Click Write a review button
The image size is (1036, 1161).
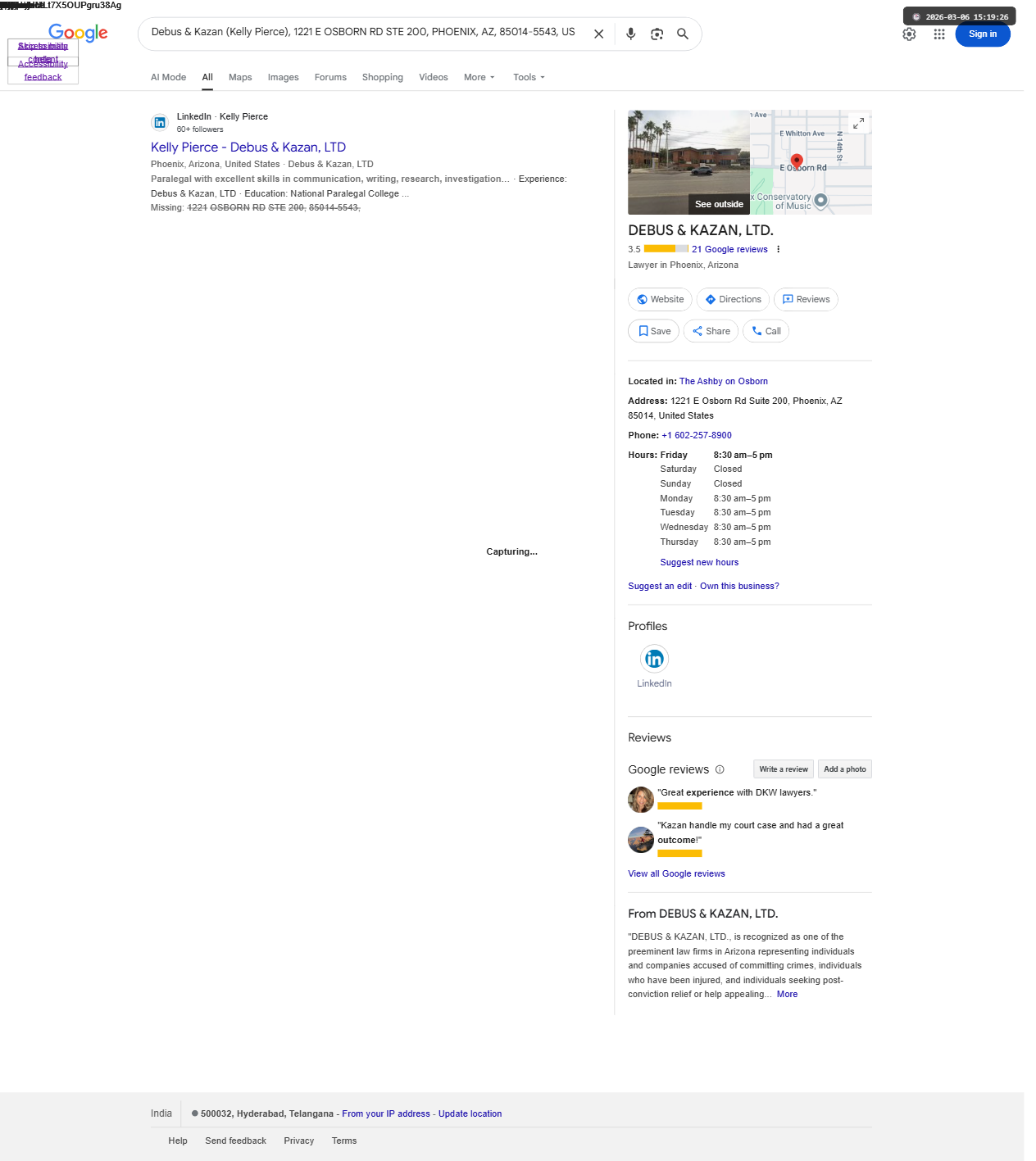[x=783, y=769]
